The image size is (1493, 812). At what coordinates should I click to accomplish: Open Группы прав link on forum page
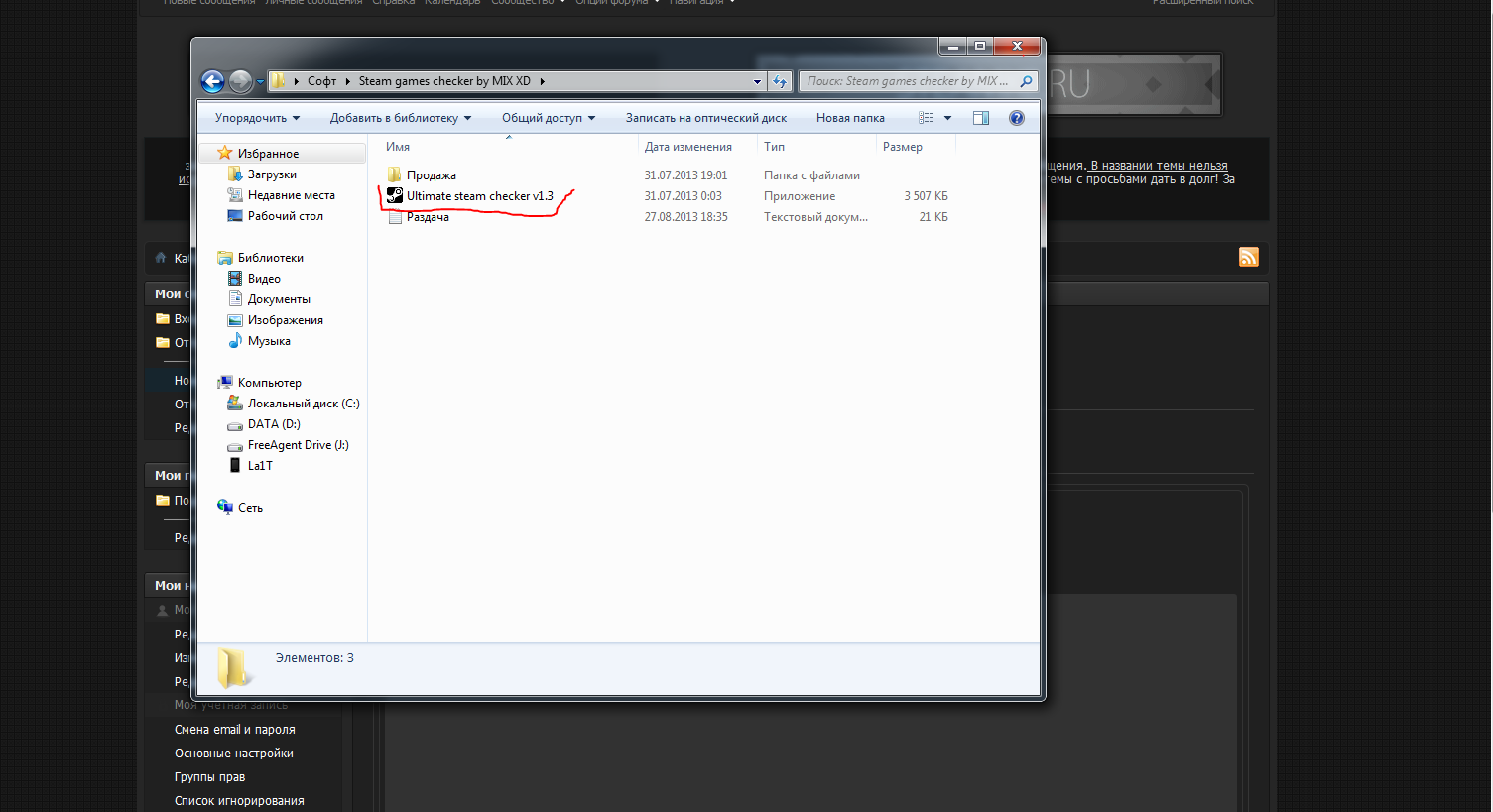209,777
